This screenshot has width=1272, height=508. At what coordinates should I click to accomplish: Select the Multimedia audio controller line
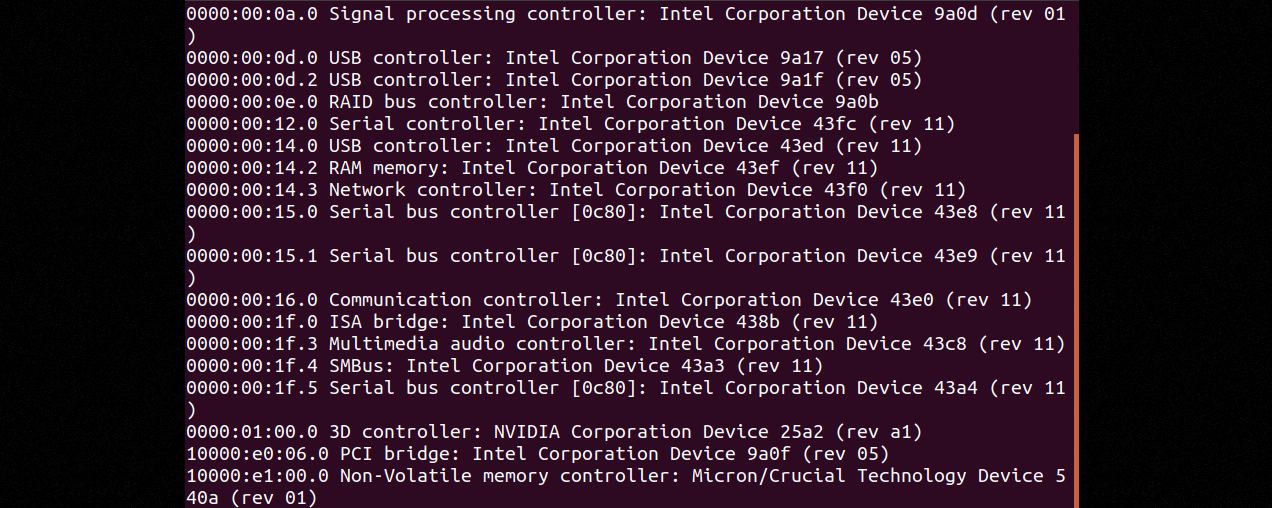(x=626, y=344)
